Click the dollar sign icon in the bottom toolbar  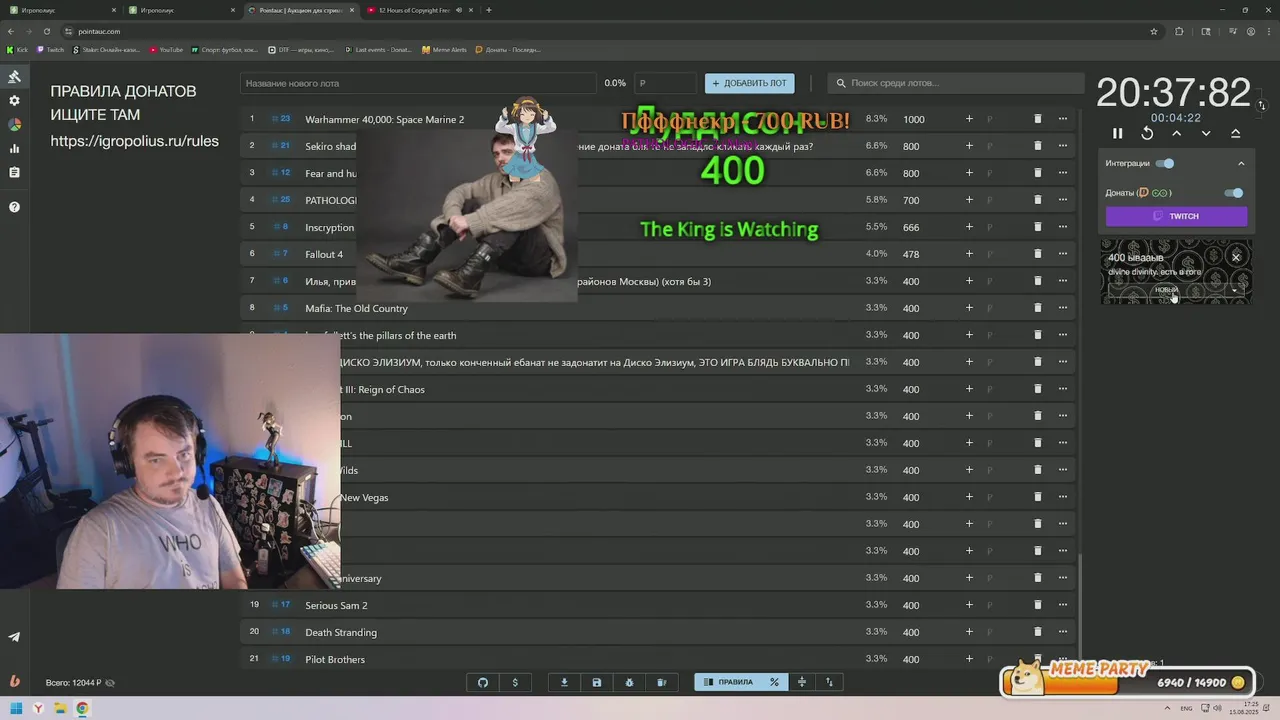tap(515, 682)
